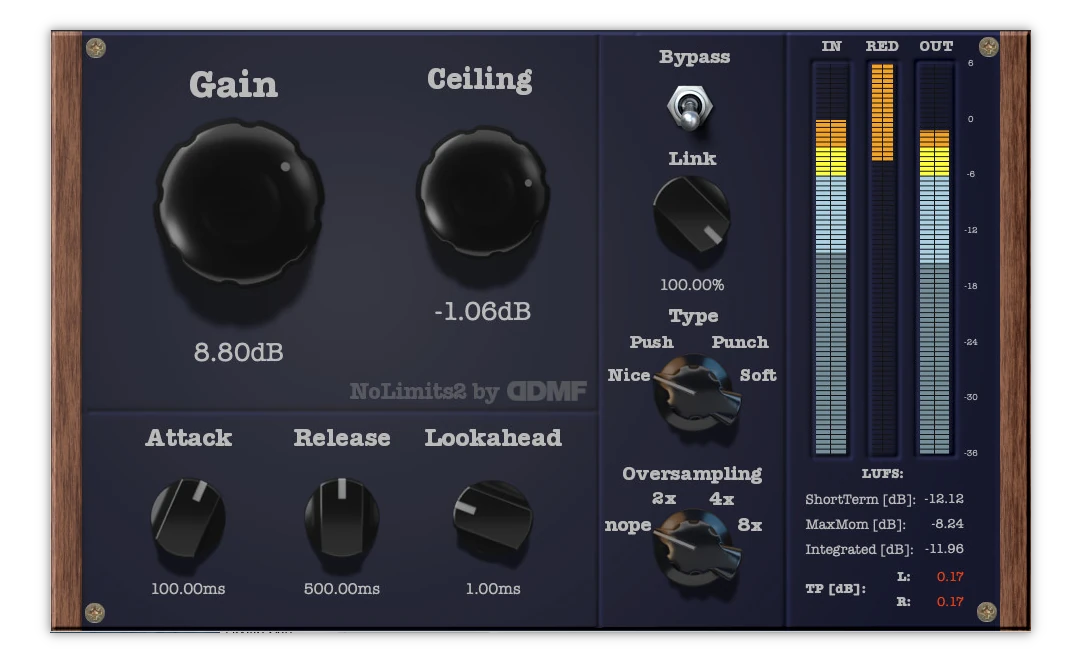Click the RED gain reduction meter
The image size is (1081, 664).
tap(882, 259)
